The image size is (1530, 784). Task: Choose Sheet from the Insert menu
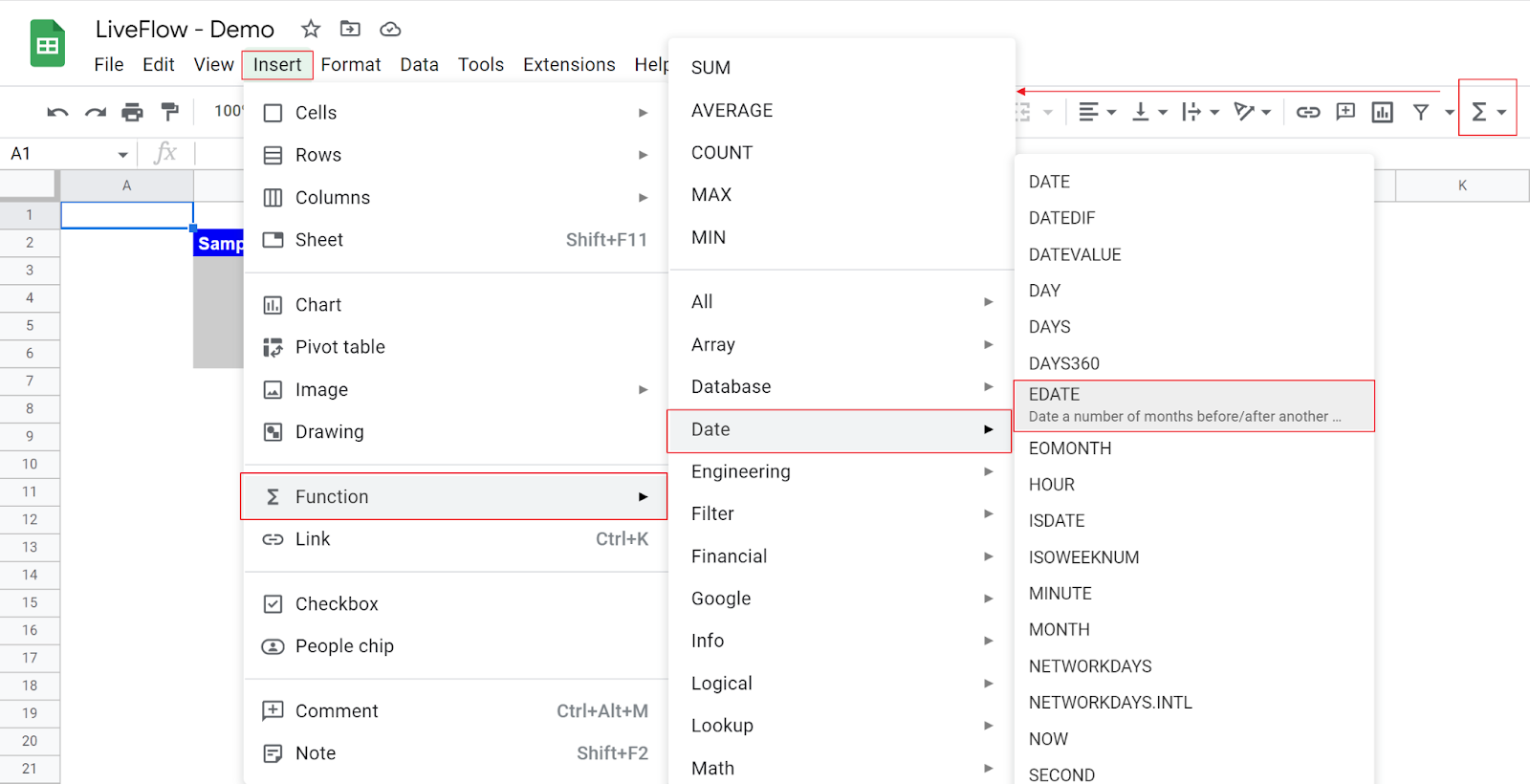click(455, 240)
